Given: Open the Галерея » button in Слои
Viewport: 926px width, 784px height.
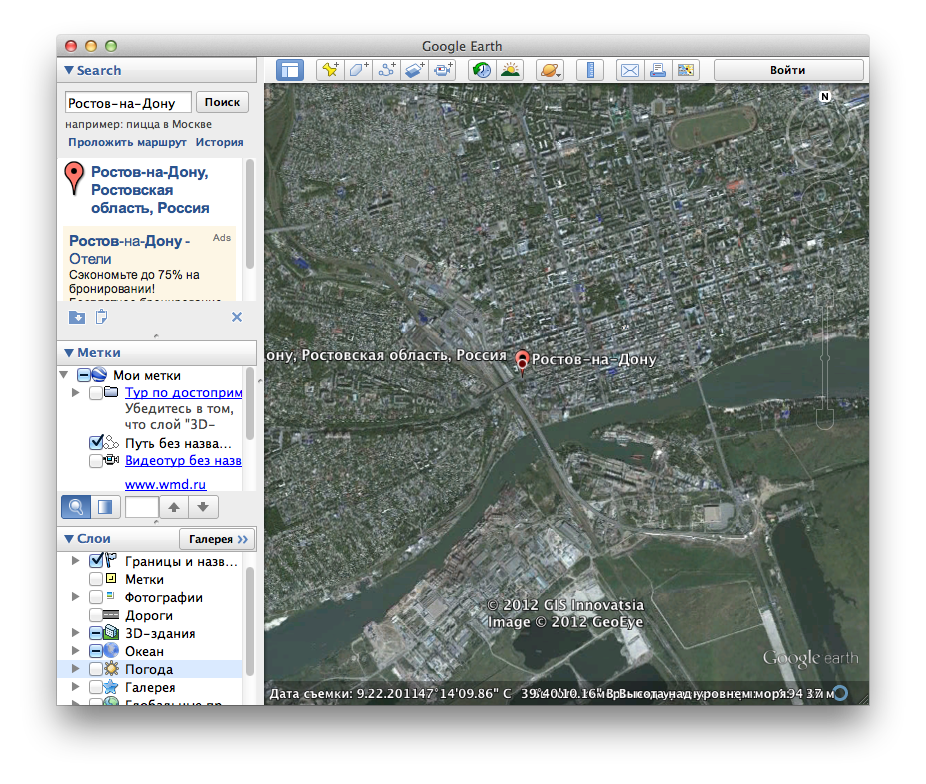Looking at the screenshot, I should (x=217, y=539).
